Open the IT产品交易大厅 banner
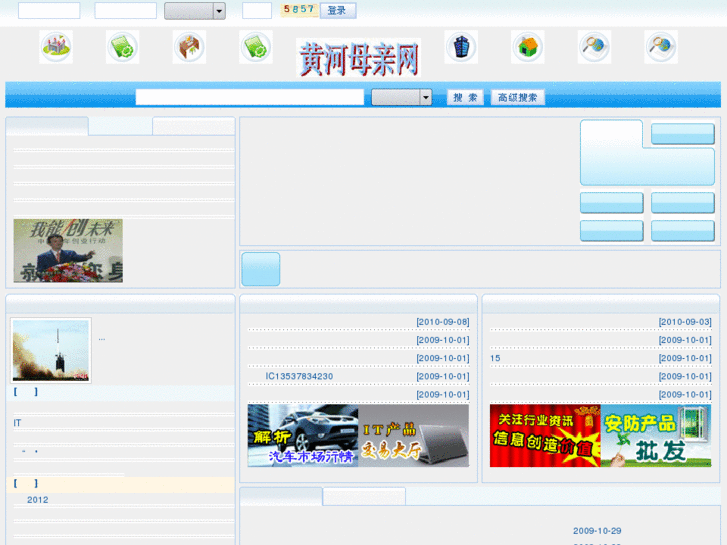The width and height of the screenshot is (727, 545). (414, 436)
